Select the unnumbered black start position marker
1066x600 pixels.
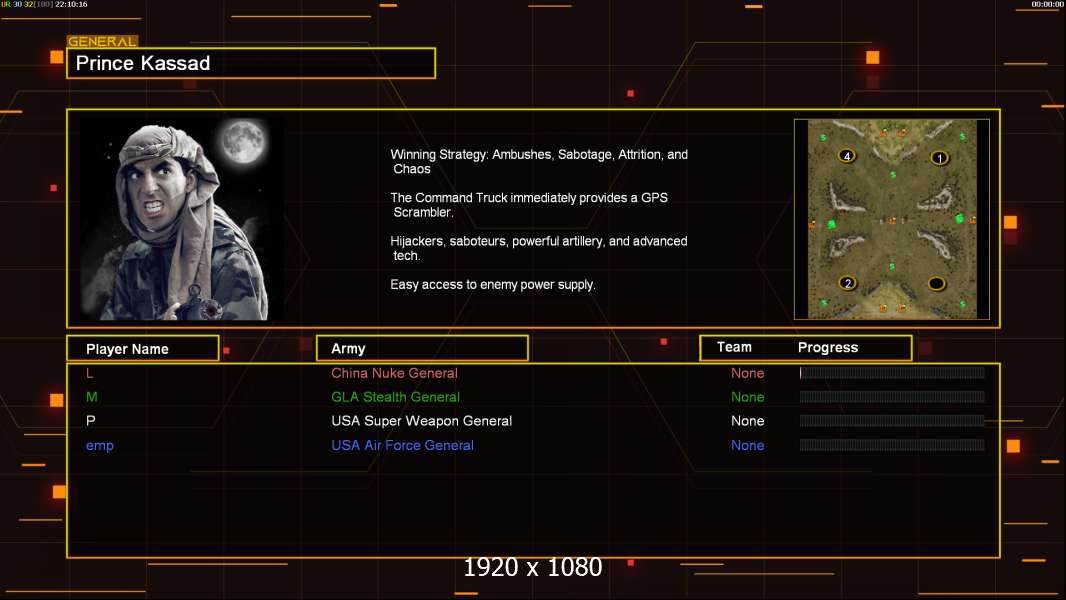[936, 283]
